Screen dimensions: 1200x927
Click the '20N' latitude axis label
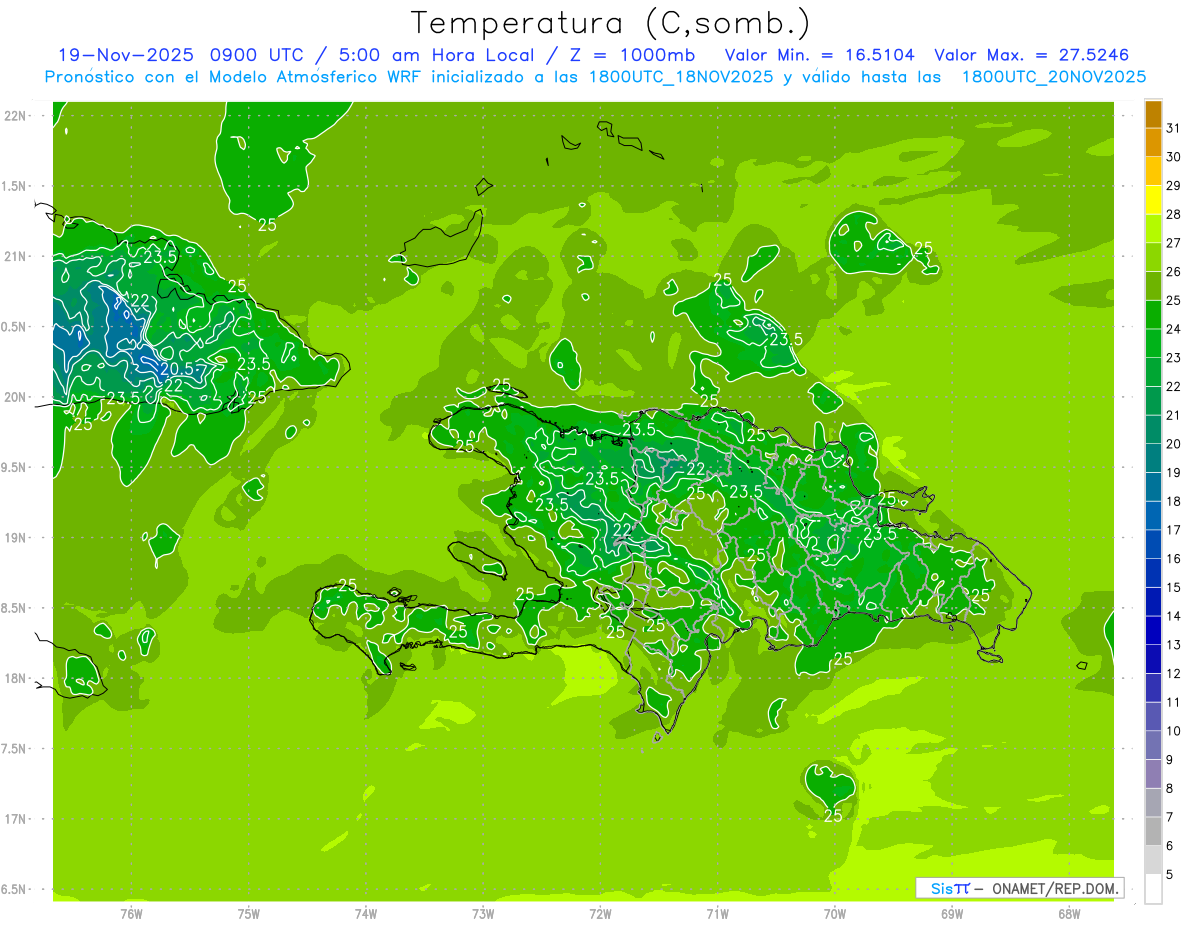click(15, 397)
